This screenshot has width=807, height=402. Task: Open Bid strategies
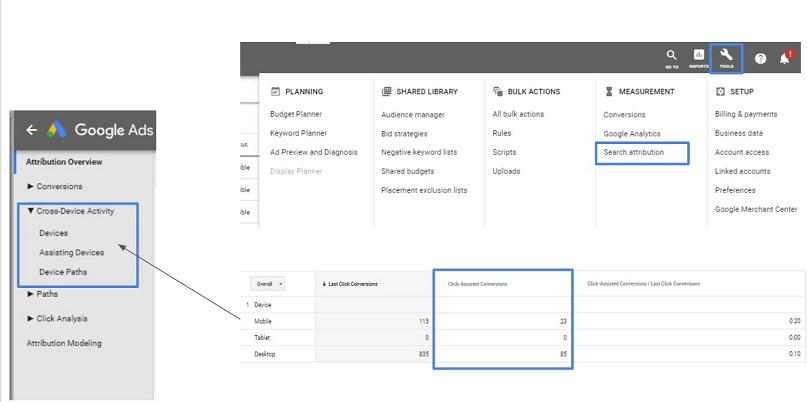point(404,134)
